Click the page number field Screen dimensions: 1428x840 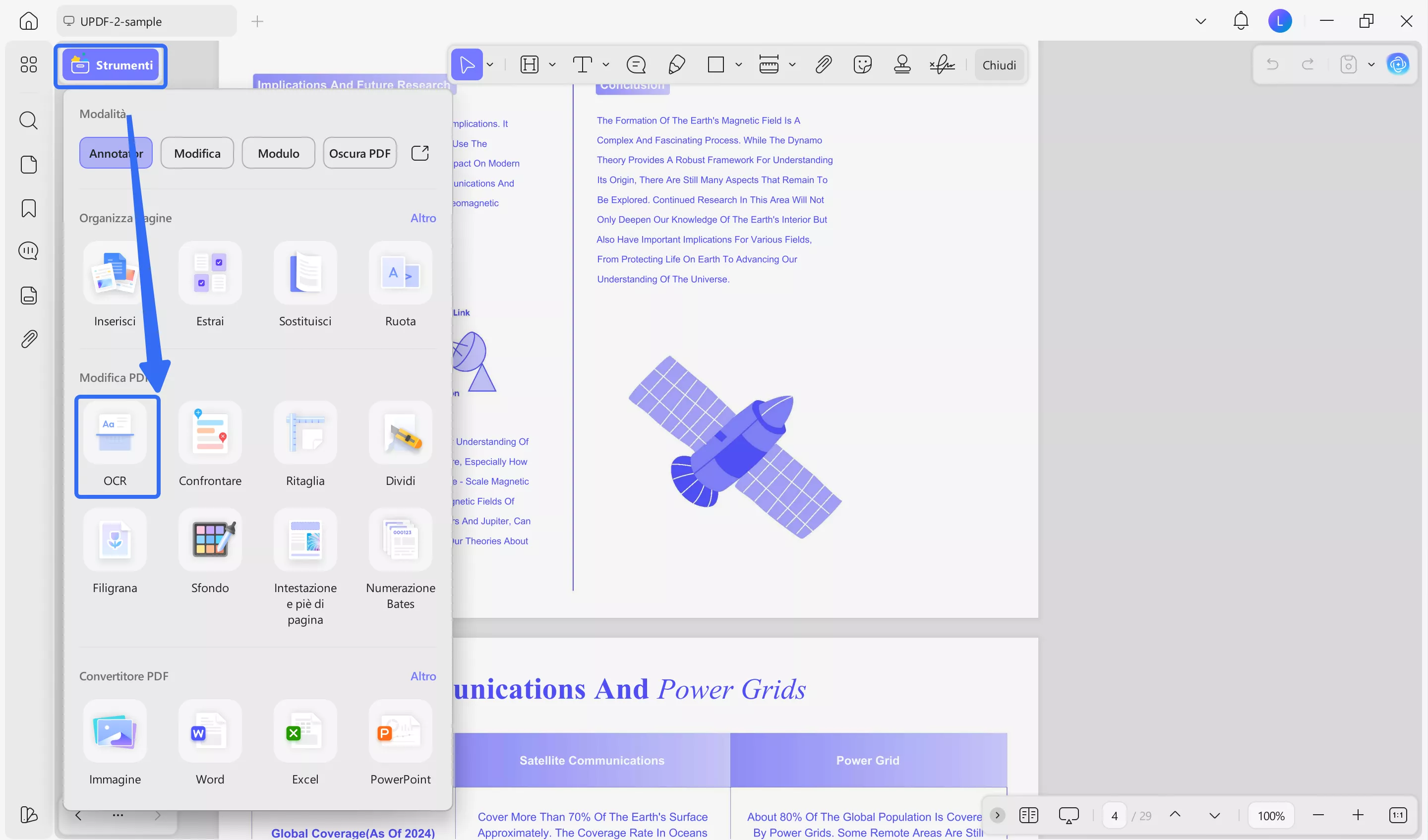1114,816
